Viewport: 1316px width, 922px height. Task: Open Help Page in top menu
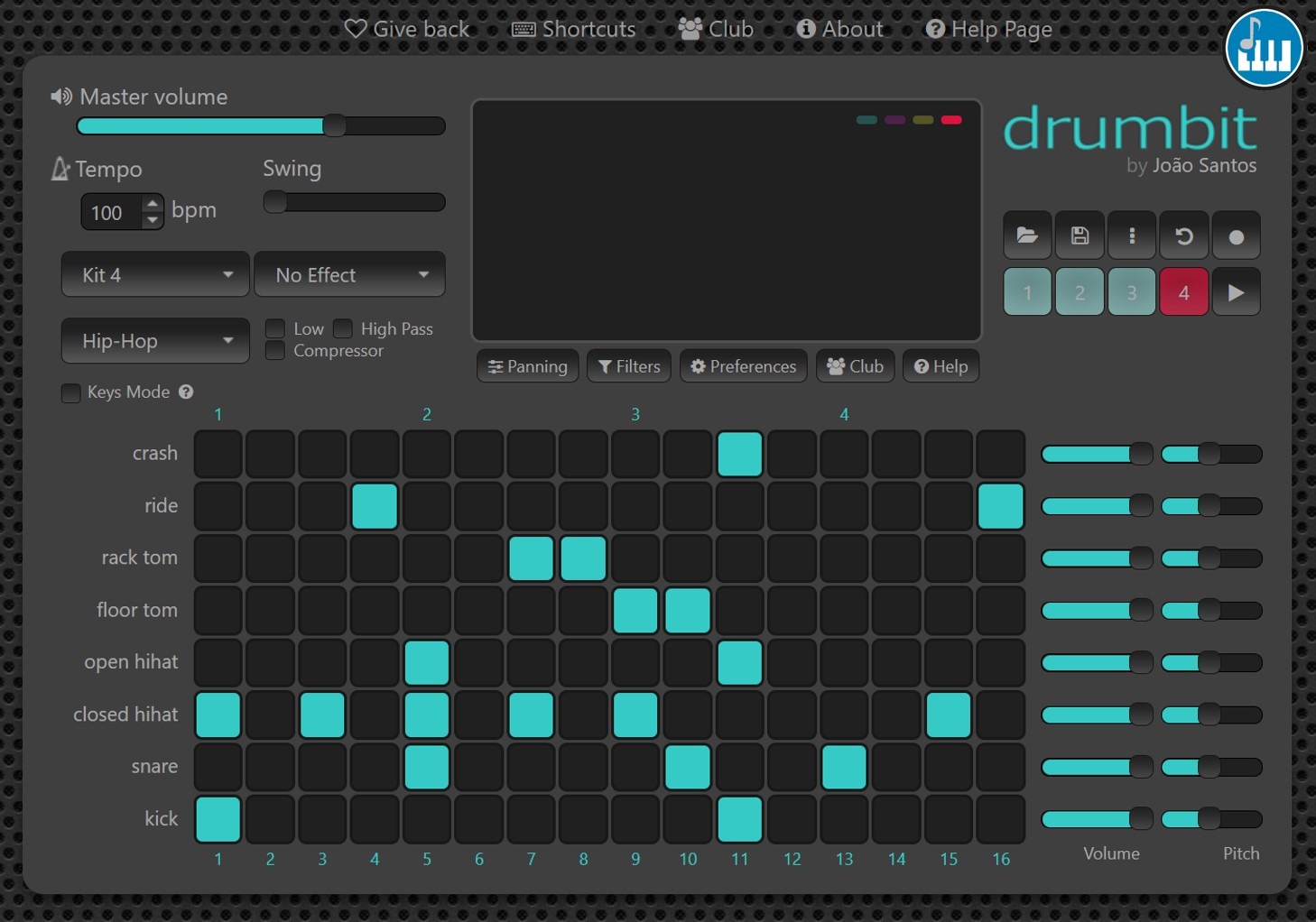point(989,29)
